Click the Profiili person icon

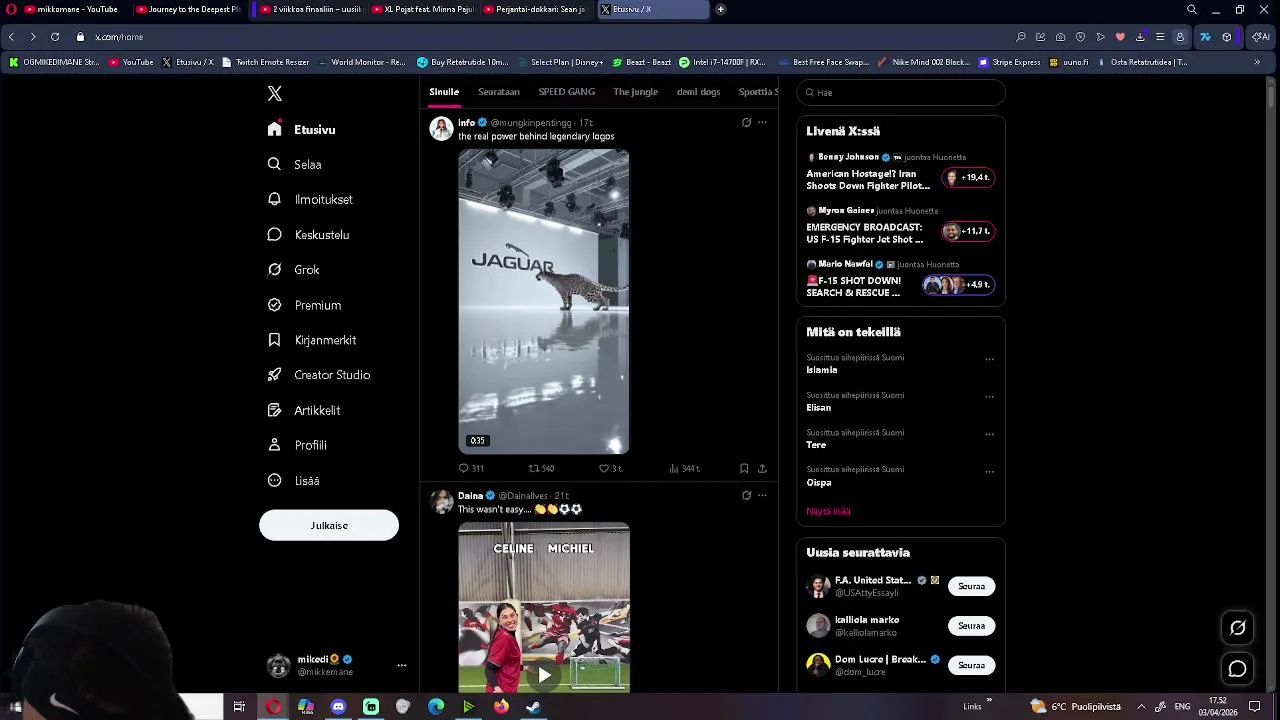pyautogui.click(x=274, y=445)
